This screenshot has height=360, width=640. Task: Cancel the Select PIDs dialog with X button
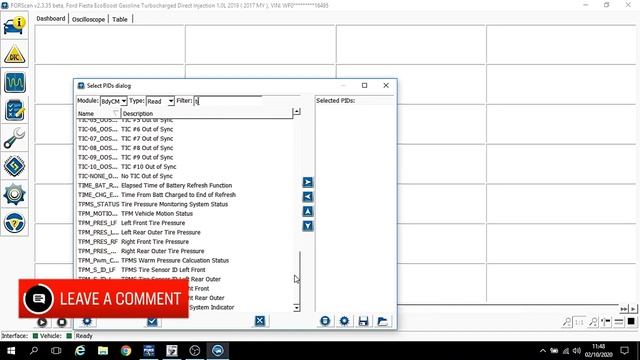[260, 321]
